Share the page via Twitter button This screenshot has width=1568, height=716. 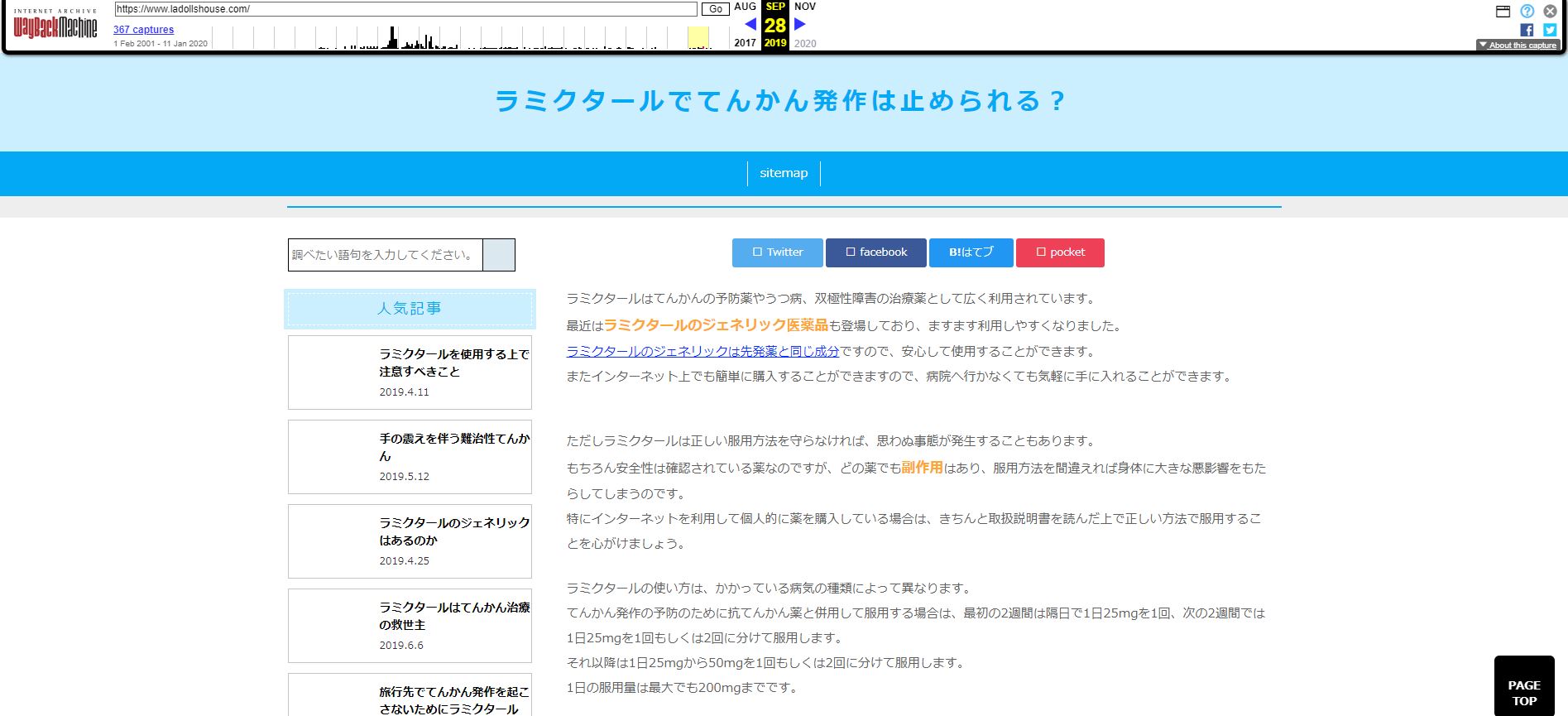[x=777, y=252]
